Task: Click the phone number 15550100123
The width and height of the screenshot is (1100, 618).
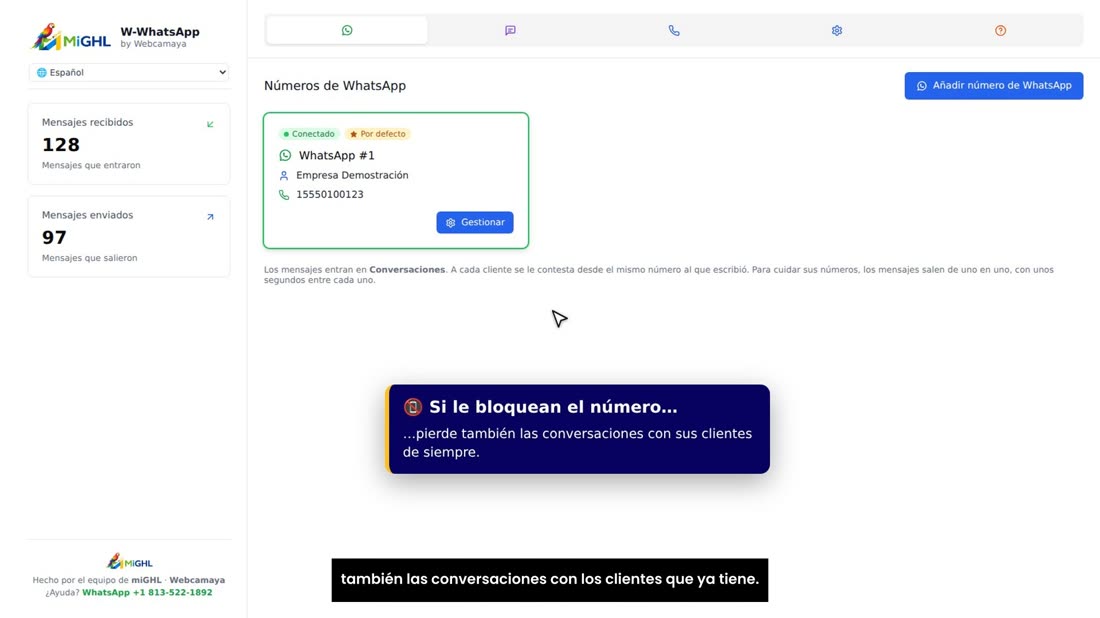Action: click(330, 194)
